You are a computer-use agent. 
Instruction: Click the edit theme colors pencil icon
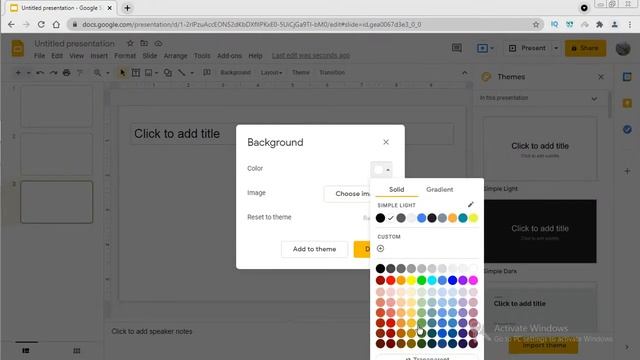click(471, 204)
